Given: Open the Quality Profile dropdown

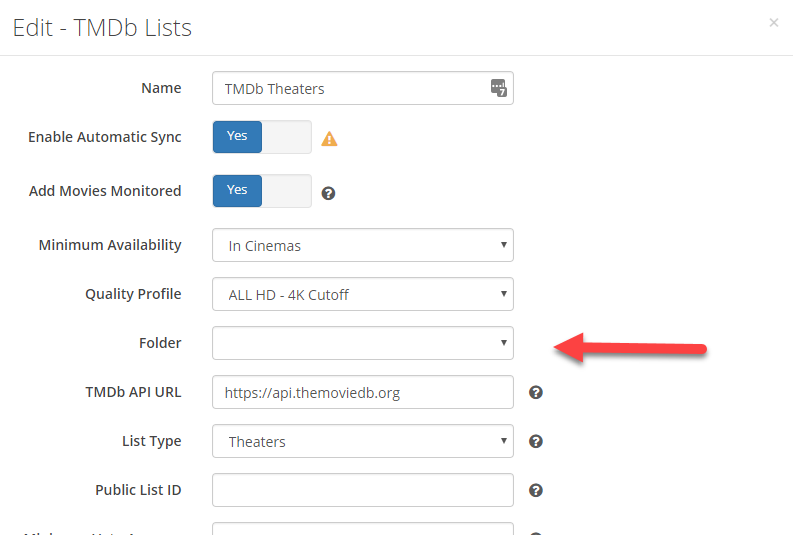Looking at the screenshot, I should [363, 294].
